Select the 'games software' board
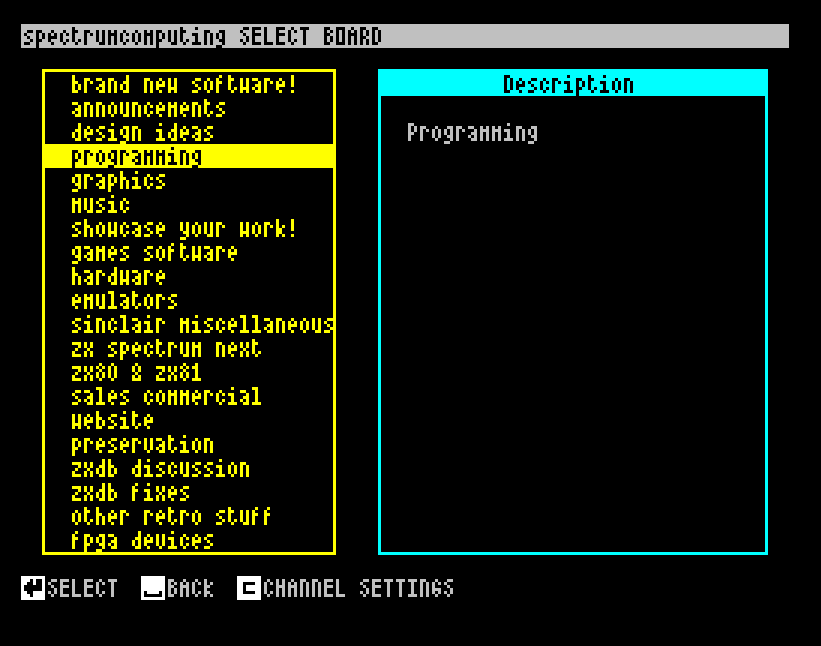This screenshot has width=821, height=646. (154, 253)
